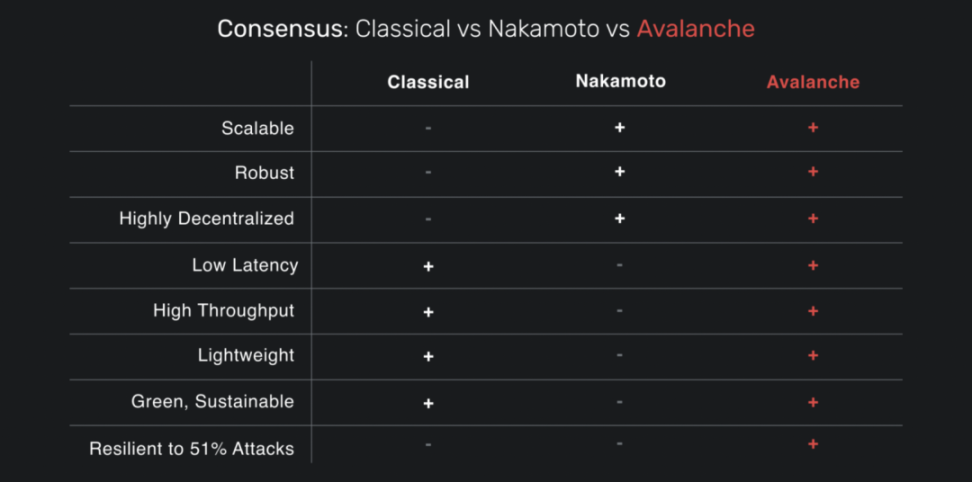Click Nakamoto minus for Low Latency
The width and height of the screenshot is (972, 482).
pyautogui.click(x=620, y=265)
